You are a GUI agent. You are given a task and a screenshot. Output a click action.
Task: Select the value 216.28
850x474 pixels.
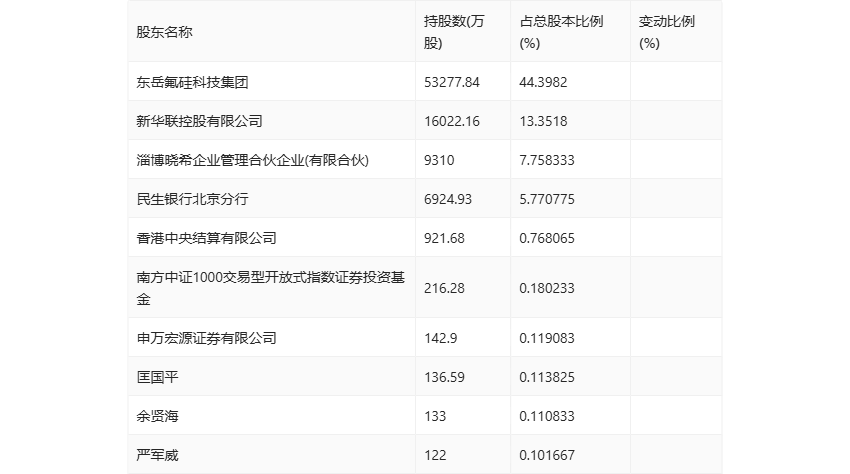point(444,288)
